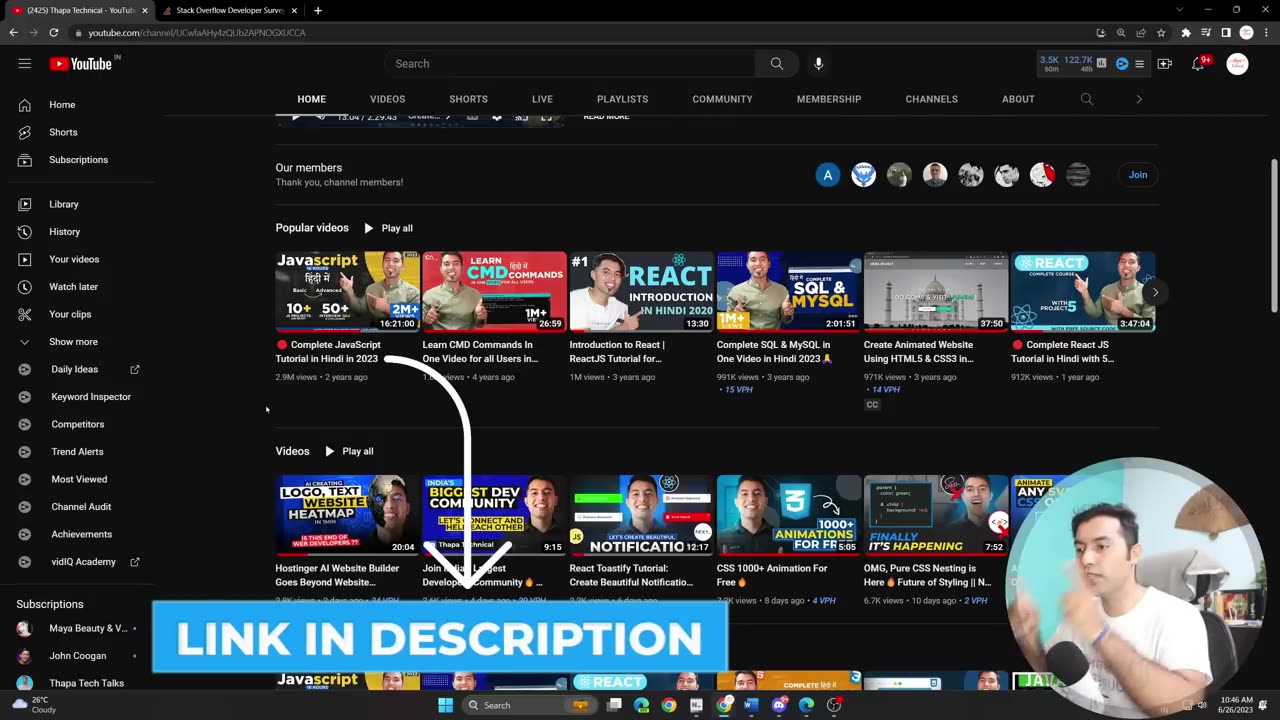The height and width of the screenshot is (720, 1280).
Task: Click Play all next to Popular videos
Action: (388, 228)
